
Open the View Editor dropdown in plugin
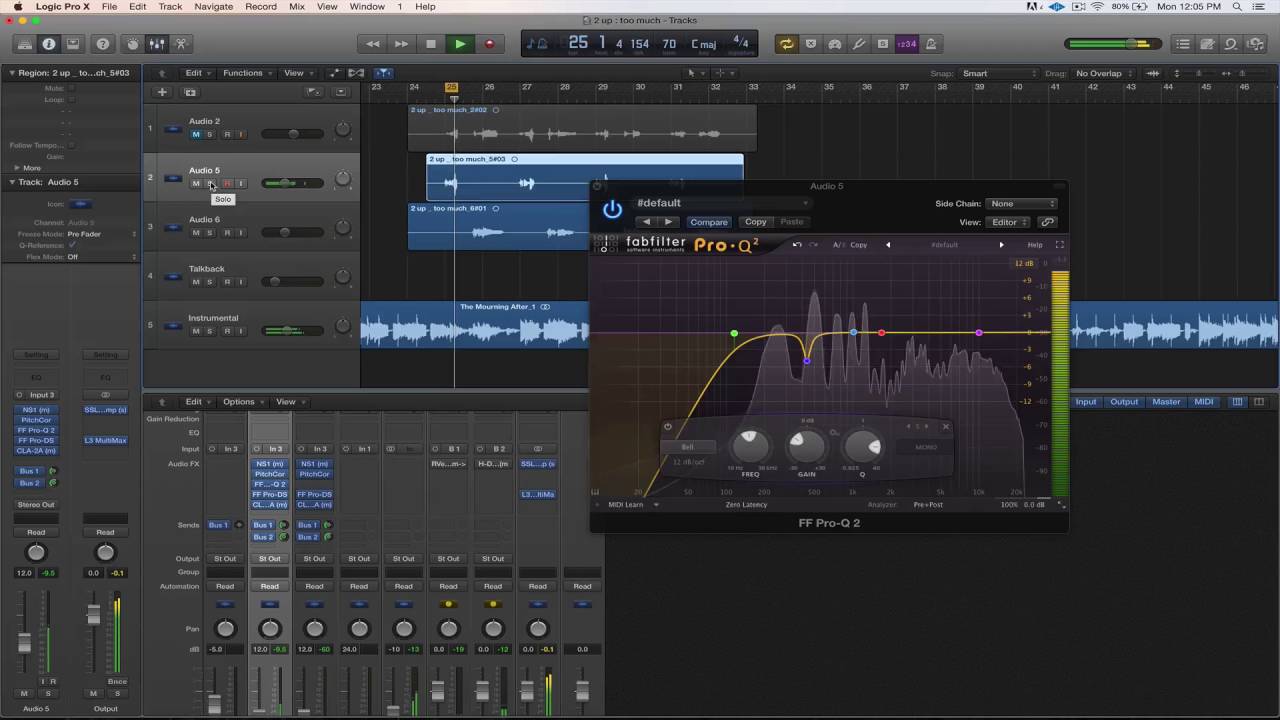(x=1009, y=222)
